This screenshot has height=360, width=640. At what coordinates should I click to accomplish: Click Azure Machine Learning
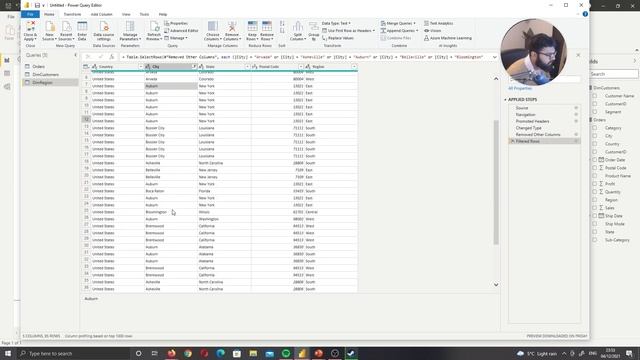[448, 38]
